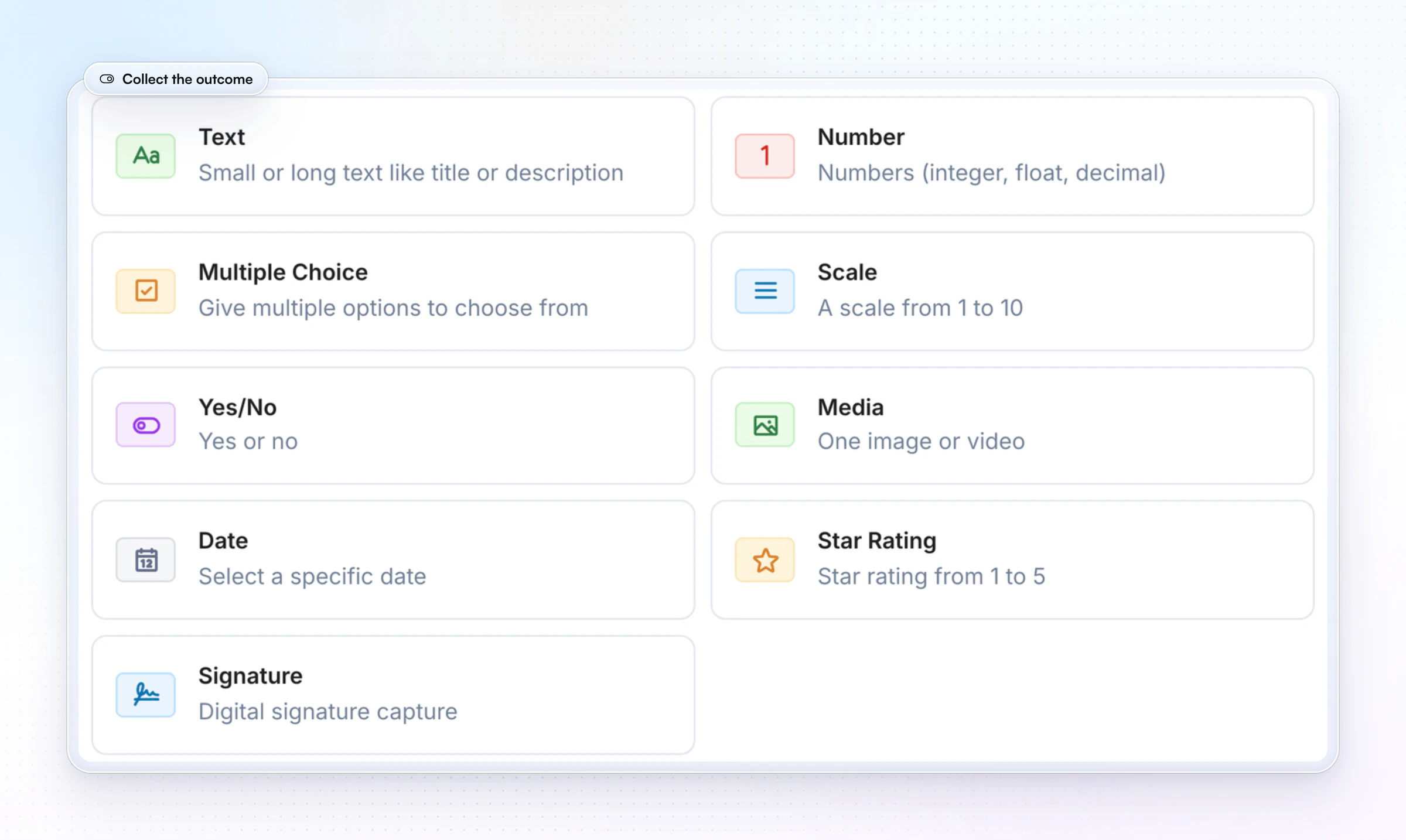
Task: Select the Date title
Action: pyautogui.click(x=223, y=541)
